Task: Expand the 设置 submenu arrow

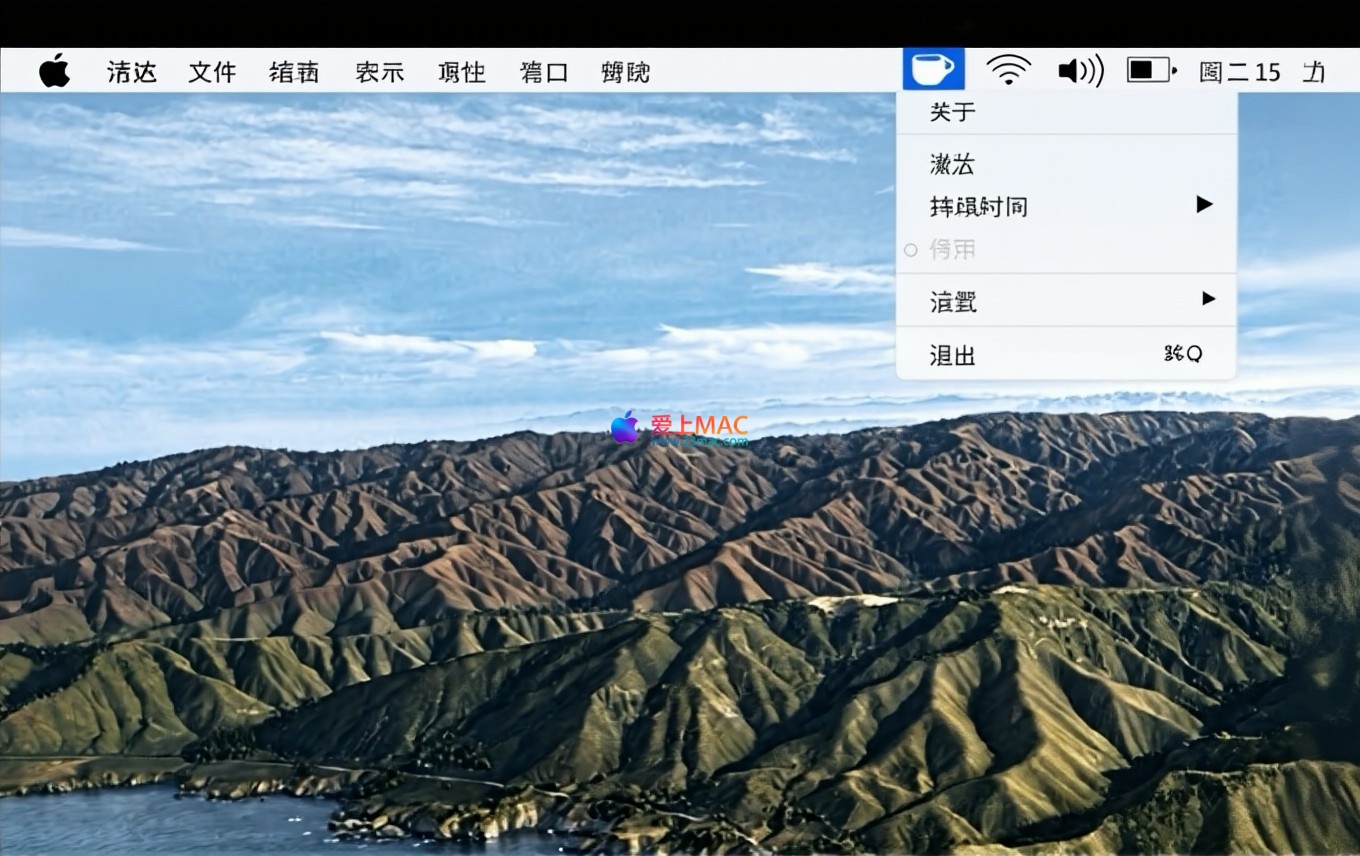Action: [1208, 299]
